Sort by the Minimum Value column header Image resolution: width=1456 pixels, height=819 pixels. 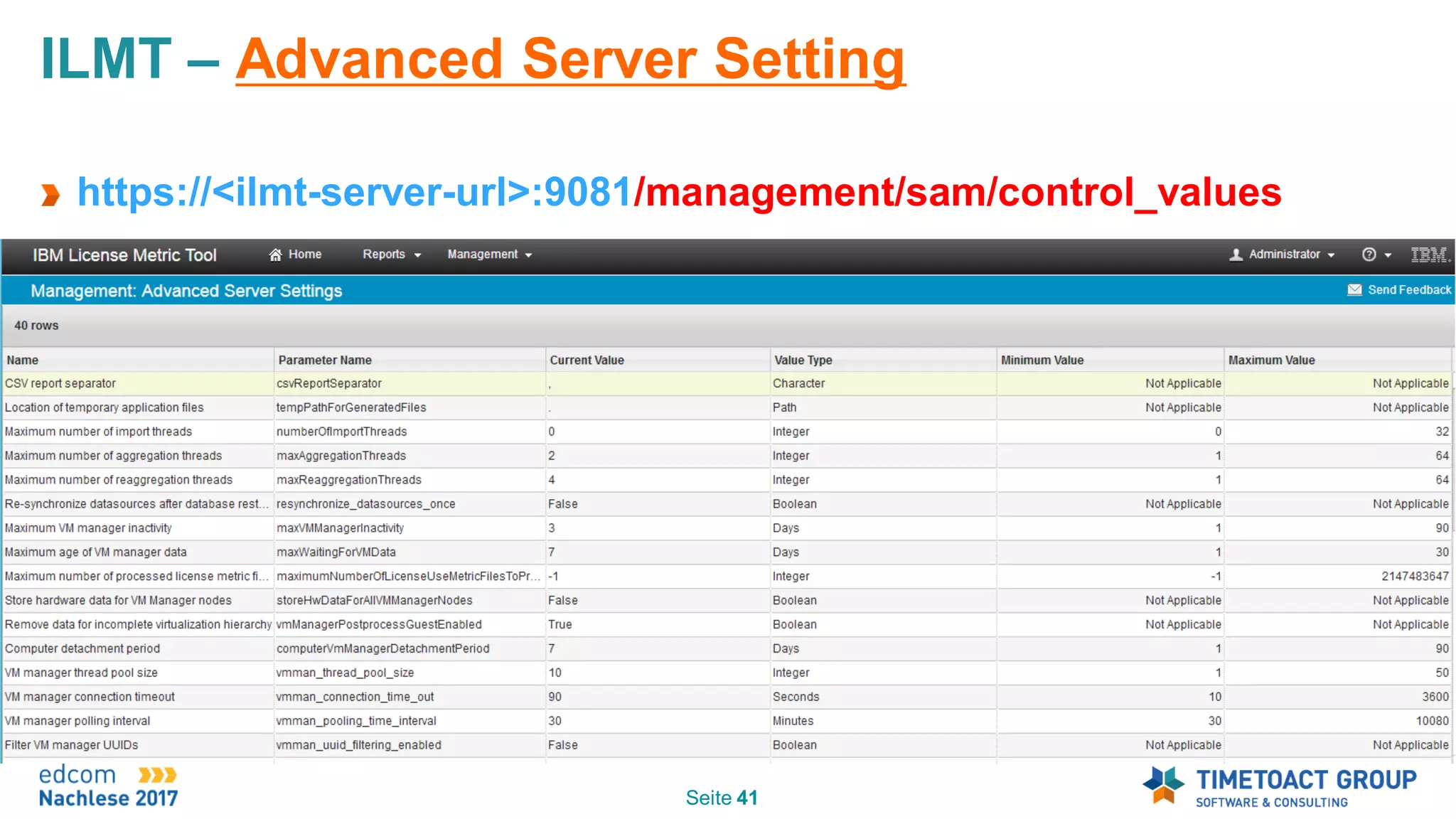pyautogui.click(x=1110, y=360)
